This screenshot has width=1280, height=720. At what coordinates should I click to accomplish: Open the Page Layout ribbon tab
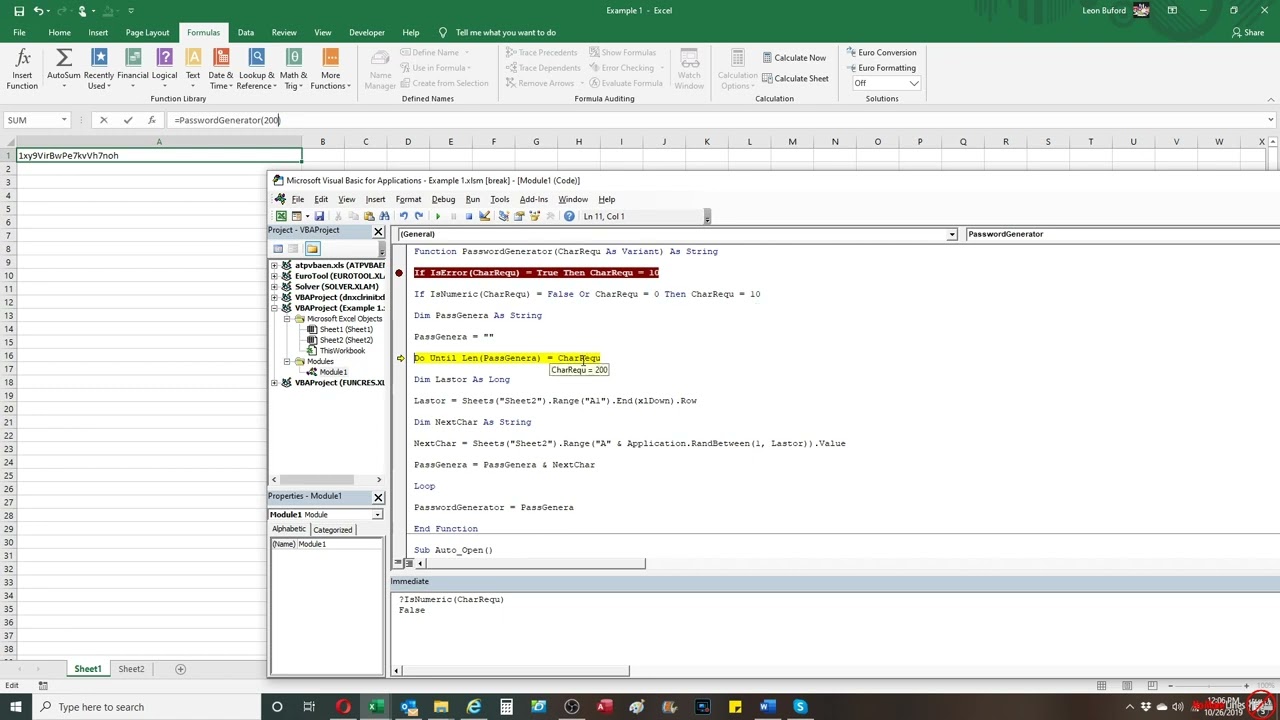point(147,32)
